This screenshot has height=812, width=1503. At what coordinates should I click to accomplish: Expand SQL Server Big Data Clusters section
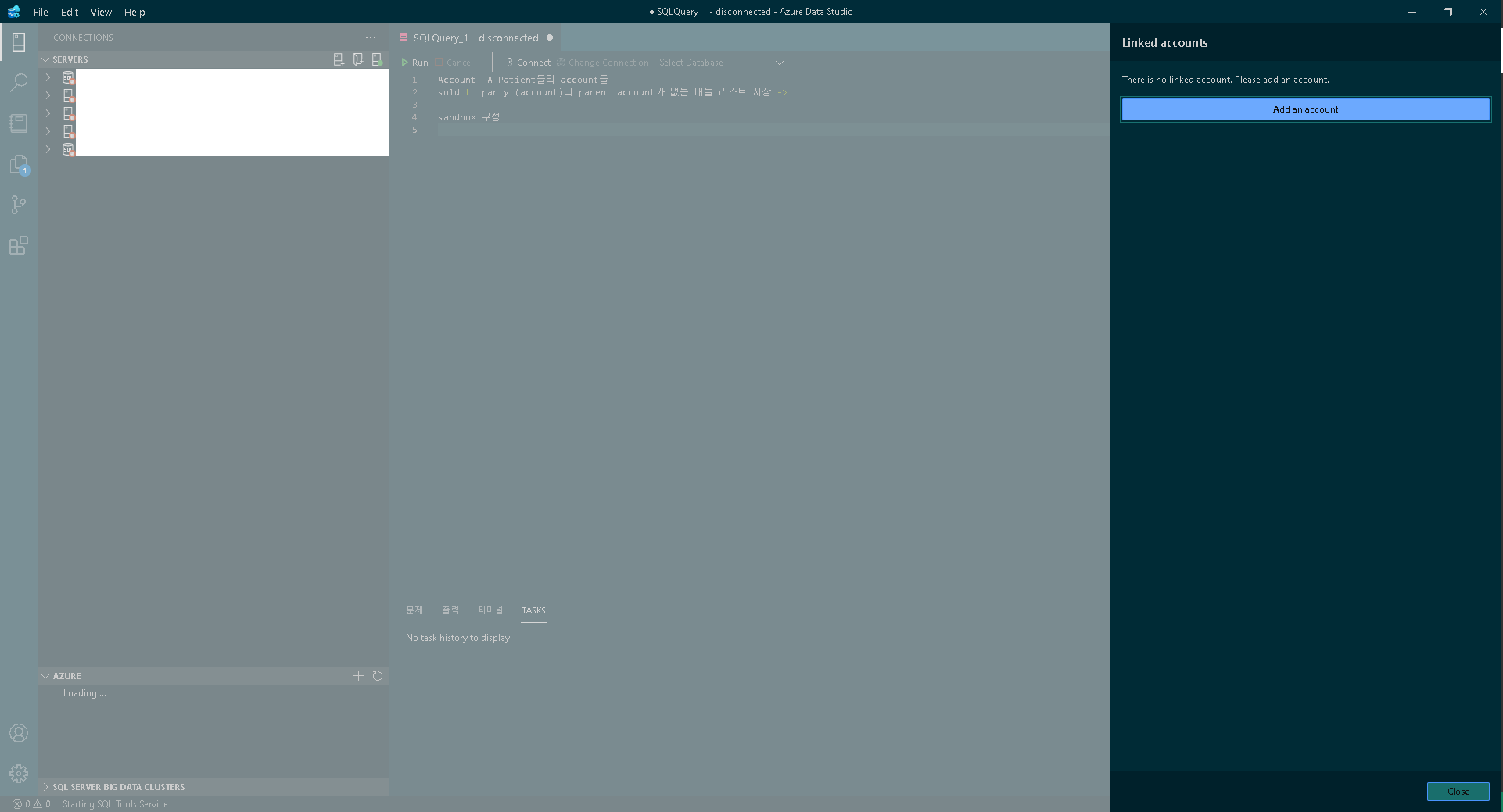point(45,787)
